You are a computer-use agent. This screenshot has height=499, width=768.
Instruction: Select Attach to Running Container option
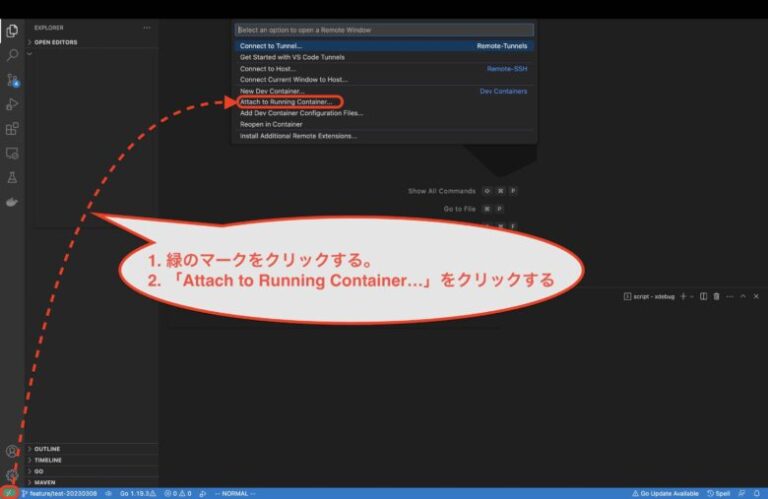coord(286,102)
